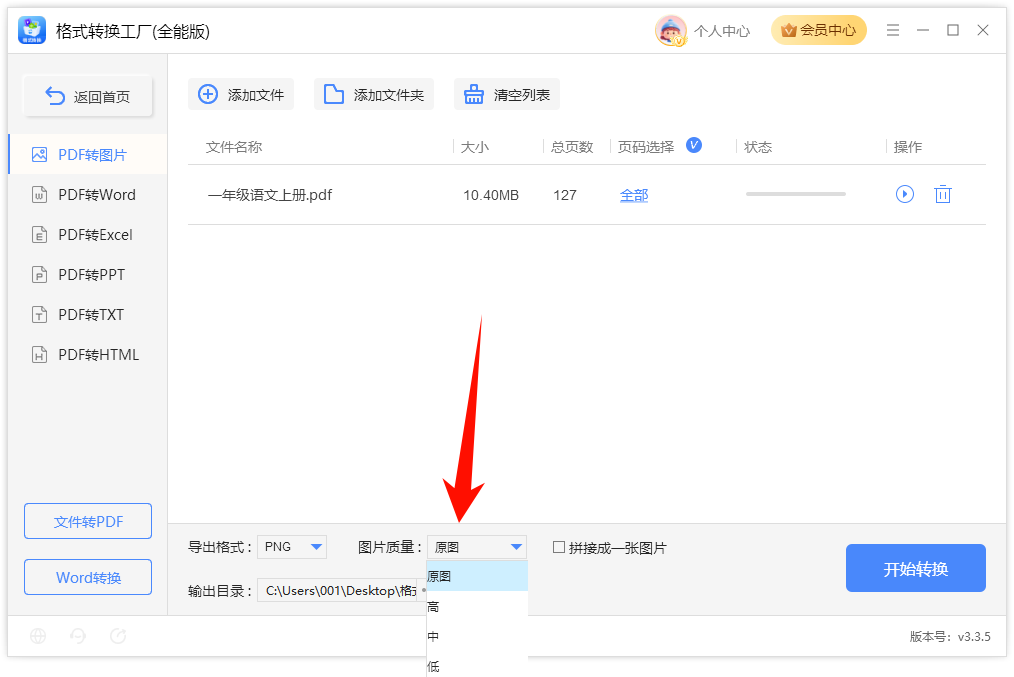1014x677 pixels.
Task: Choose 高 quality option
Action: click(x=477, y=607)
